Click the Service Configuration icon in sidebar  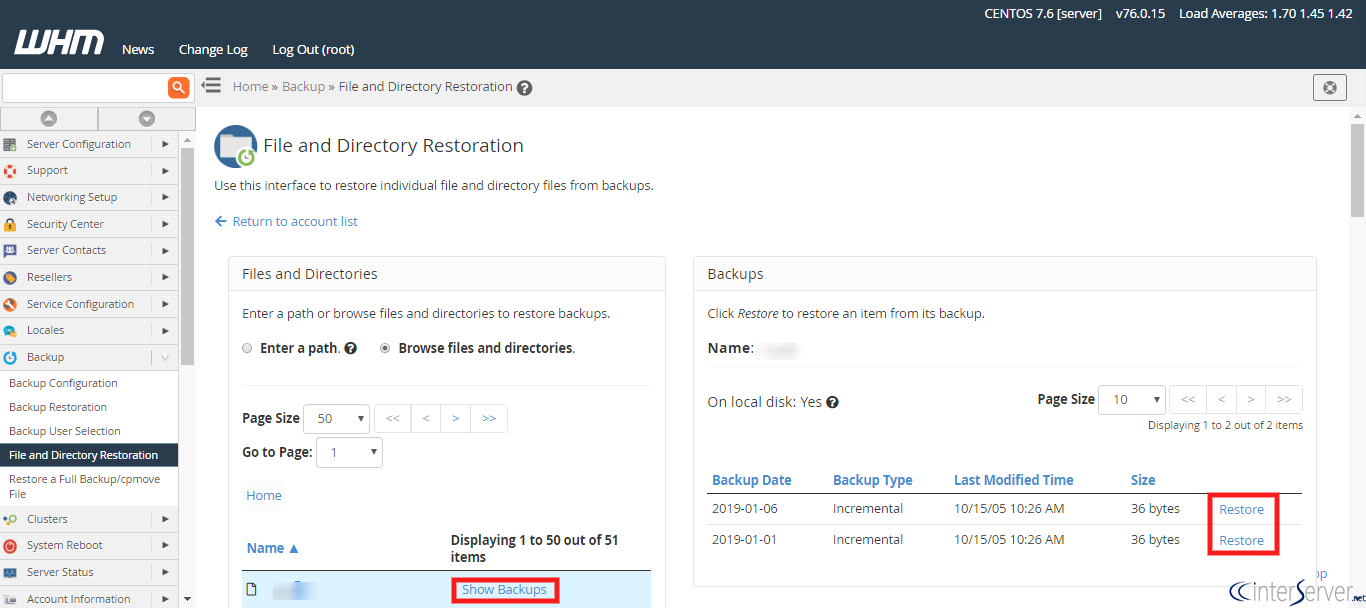tap(10, 305)
